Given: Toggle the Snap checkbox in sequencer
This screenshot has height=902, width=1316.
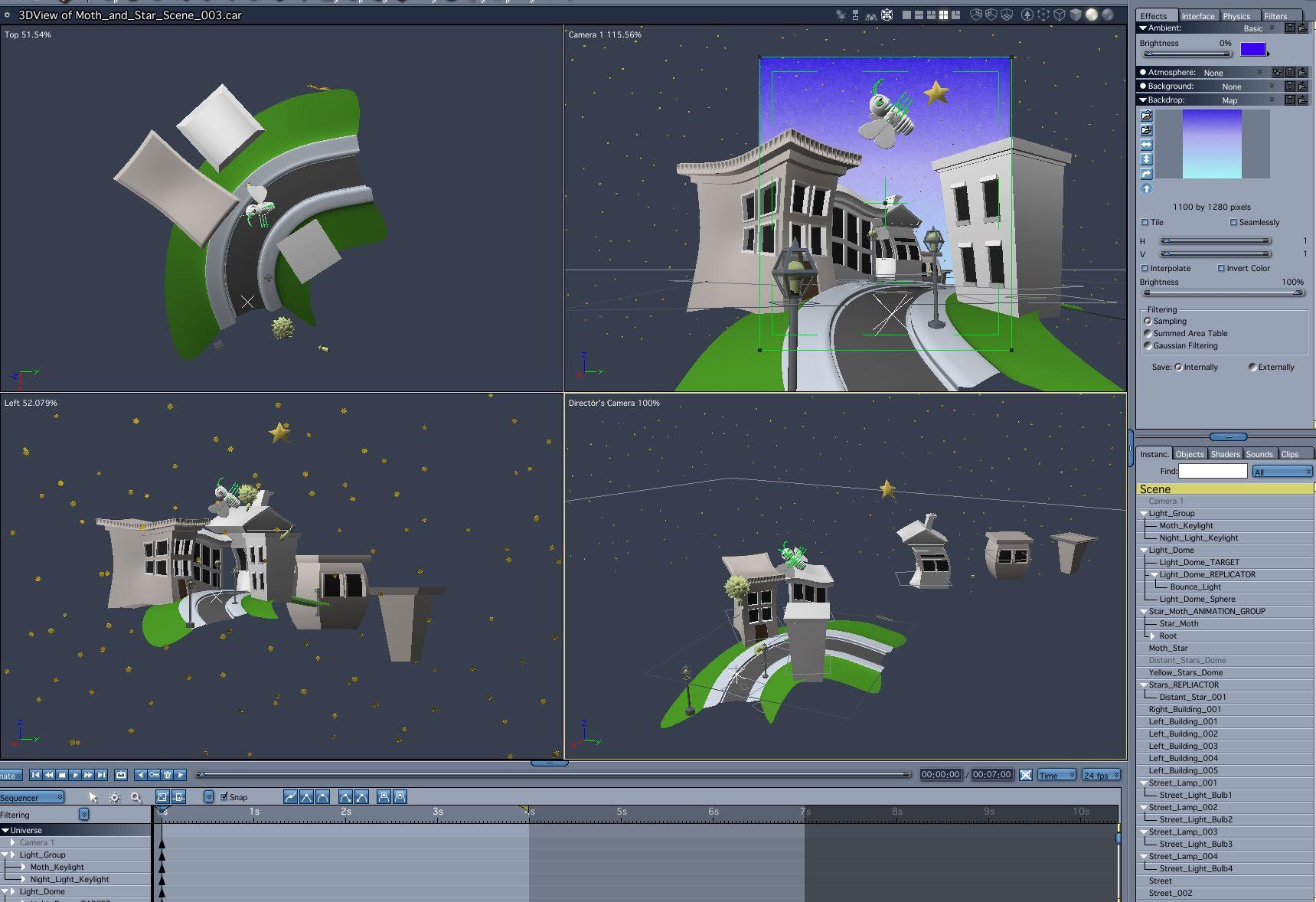Looking at the screenshot, I should (x=224, y=796).
